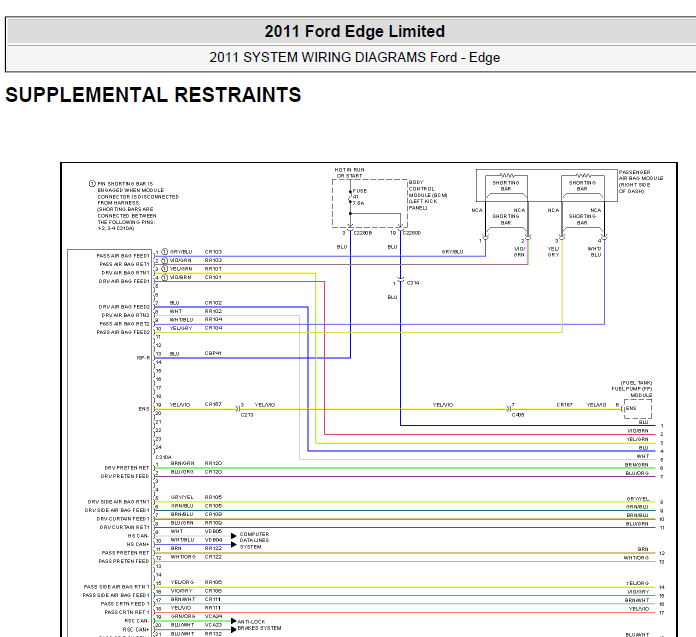Click the 'DRV PRETEN FEED' pin label
696x637 pixels.
click(125, 476)
